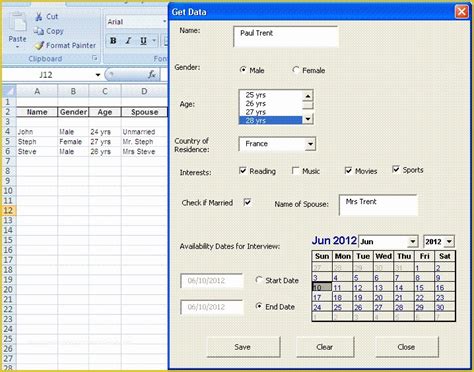Pick June 30 on the calendar
Viewport: 474px width, 372px height.
pyautogui.click(x=445, y=308)
